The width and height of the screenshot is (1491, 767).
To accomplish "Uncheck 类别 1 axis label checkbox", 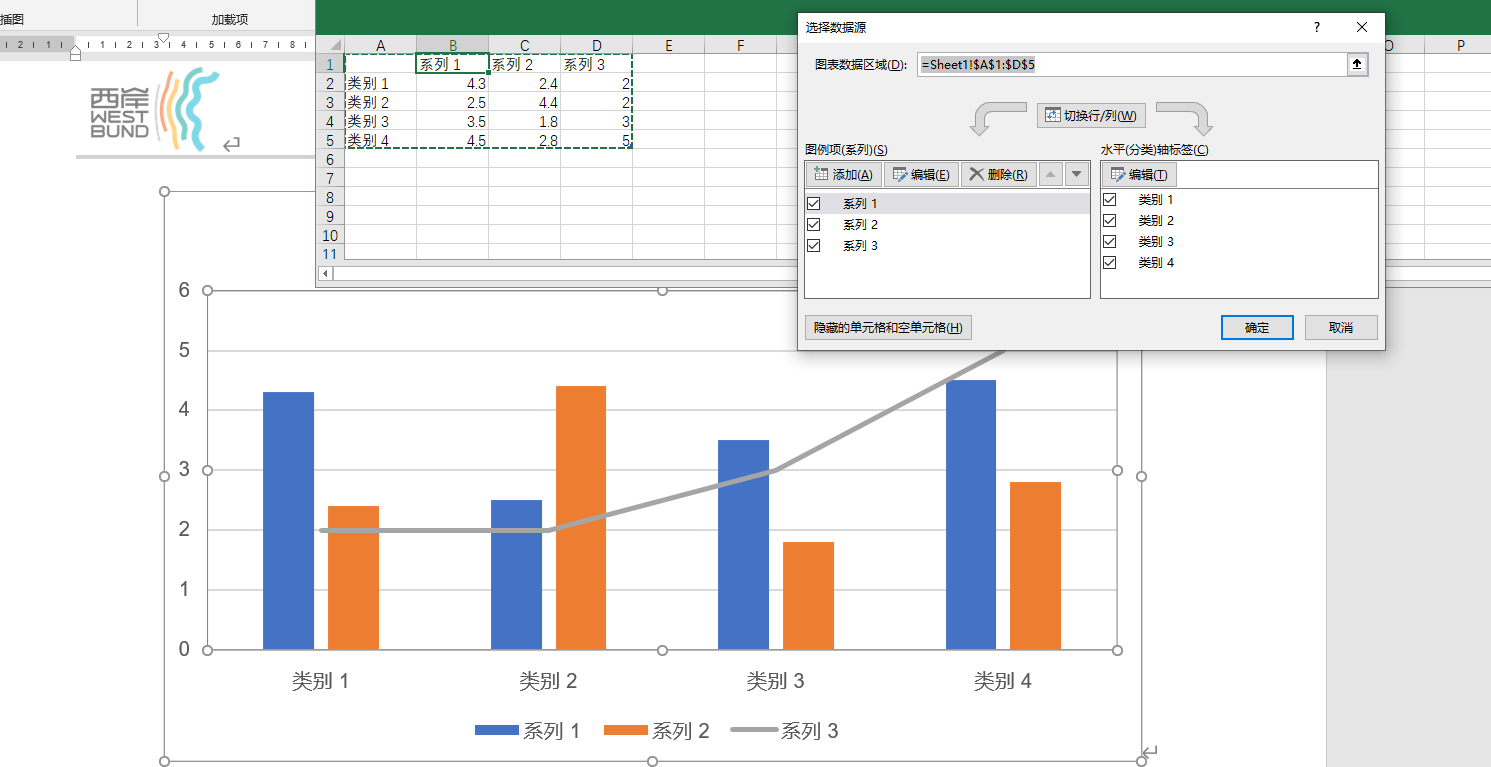I will (1110, 199).
